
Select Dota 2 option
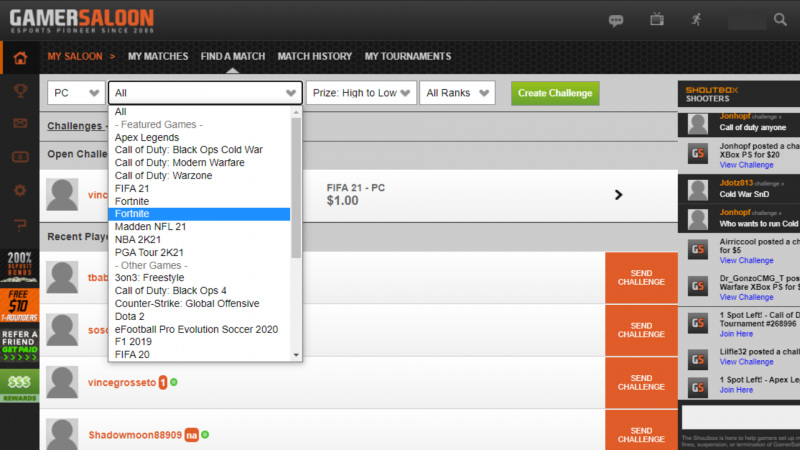199,316
